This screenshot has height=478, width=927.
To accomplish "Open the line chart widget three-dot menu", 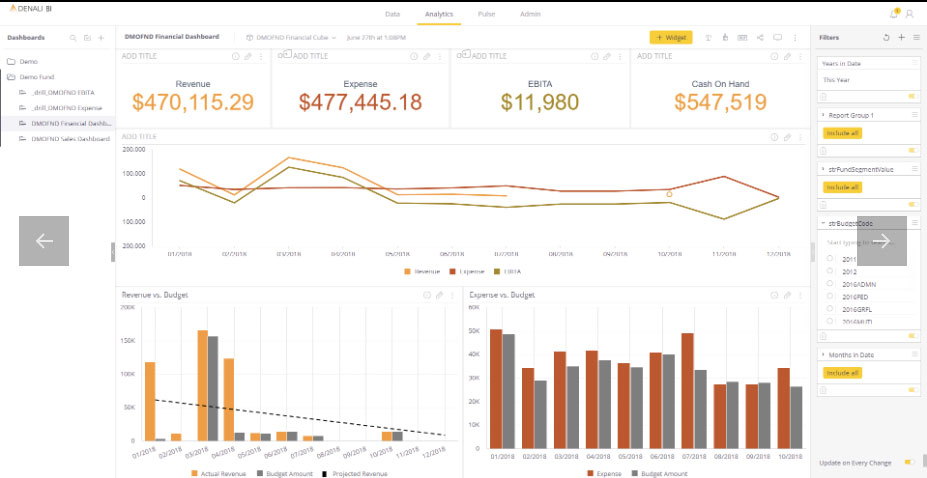I will (800, 137).
